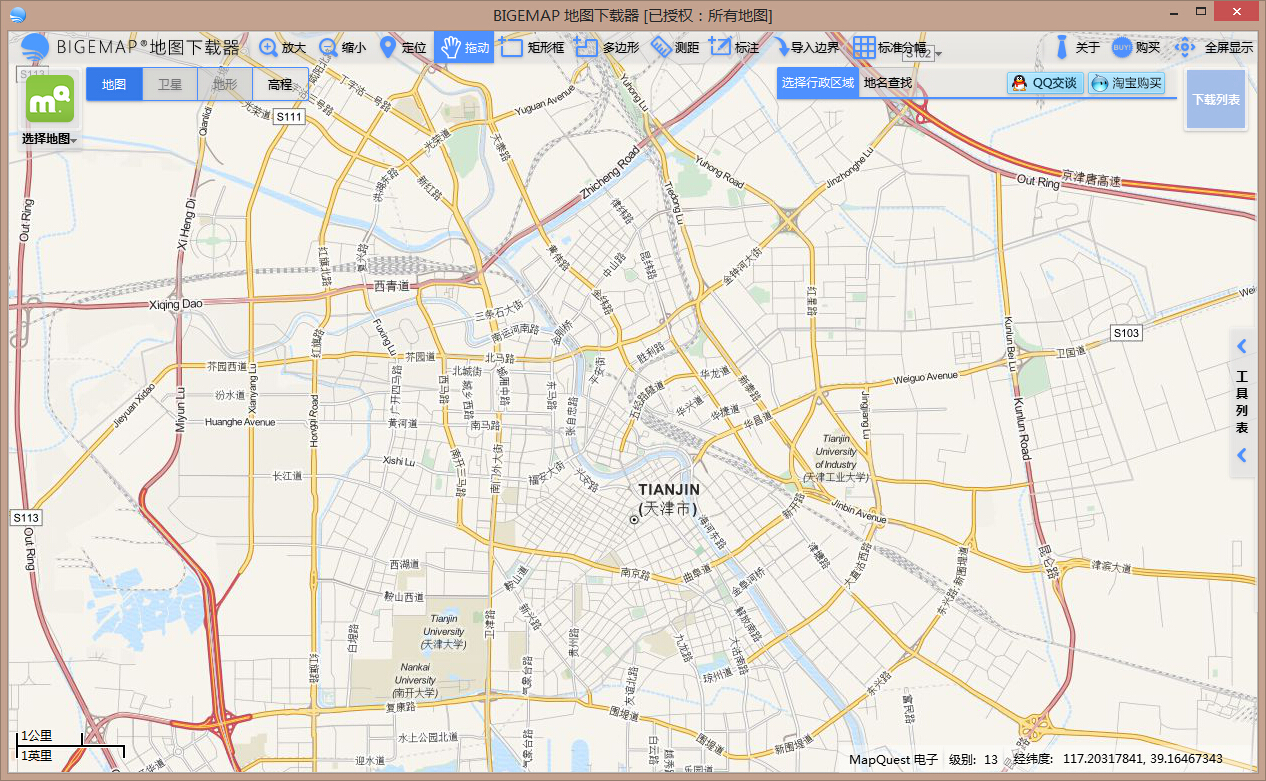The height and width of the screenshot is (781, 1266).
Task: Switch to the 地形 terrain tab
Action: (x=225, y=84)
